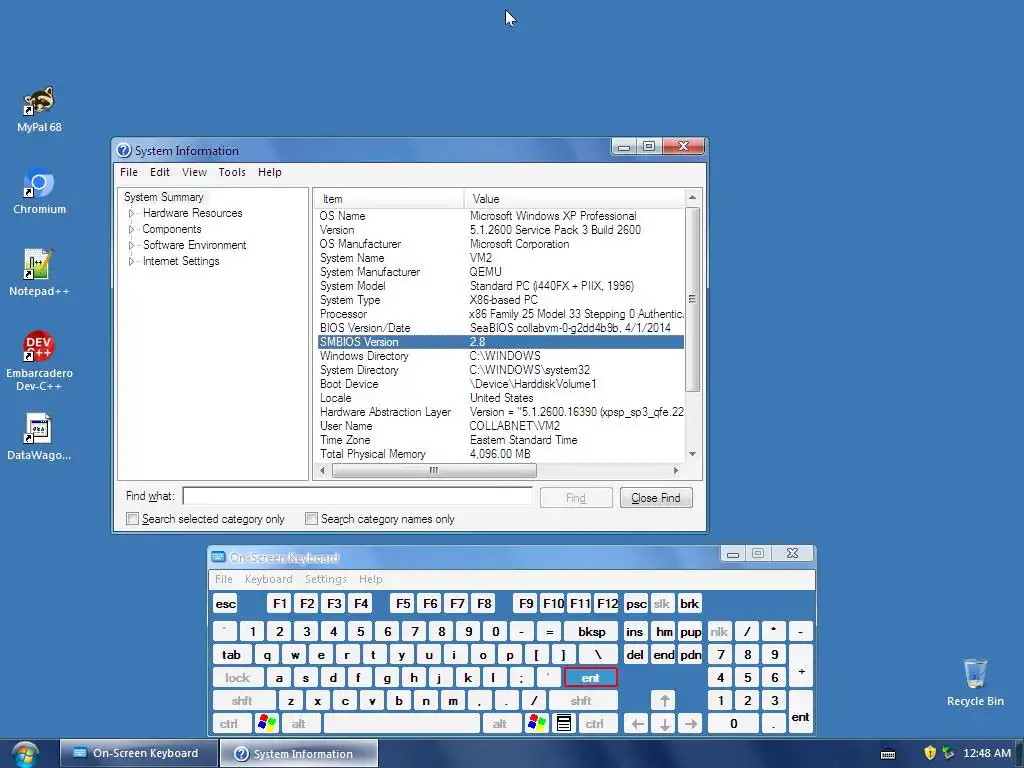This screenshot has width=1024, height=768.
Task: Launch Chromium from the desktop
Action: (39, 191)
